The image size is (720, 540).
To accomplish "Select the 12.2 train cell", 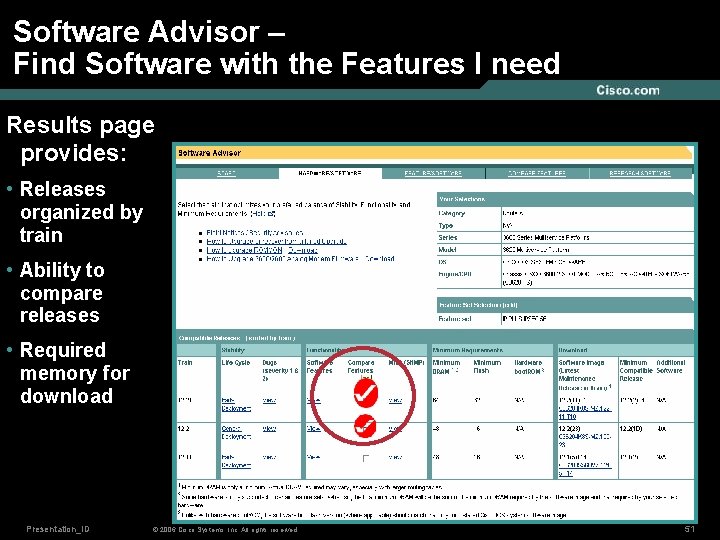I will coord(184,429).
